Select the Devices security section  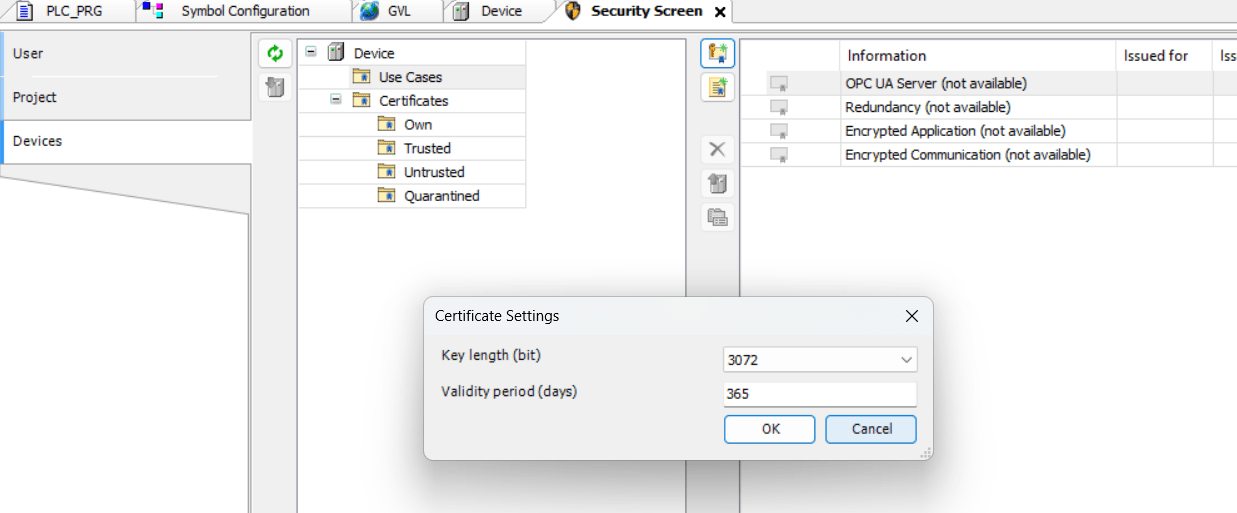[125, 141]
